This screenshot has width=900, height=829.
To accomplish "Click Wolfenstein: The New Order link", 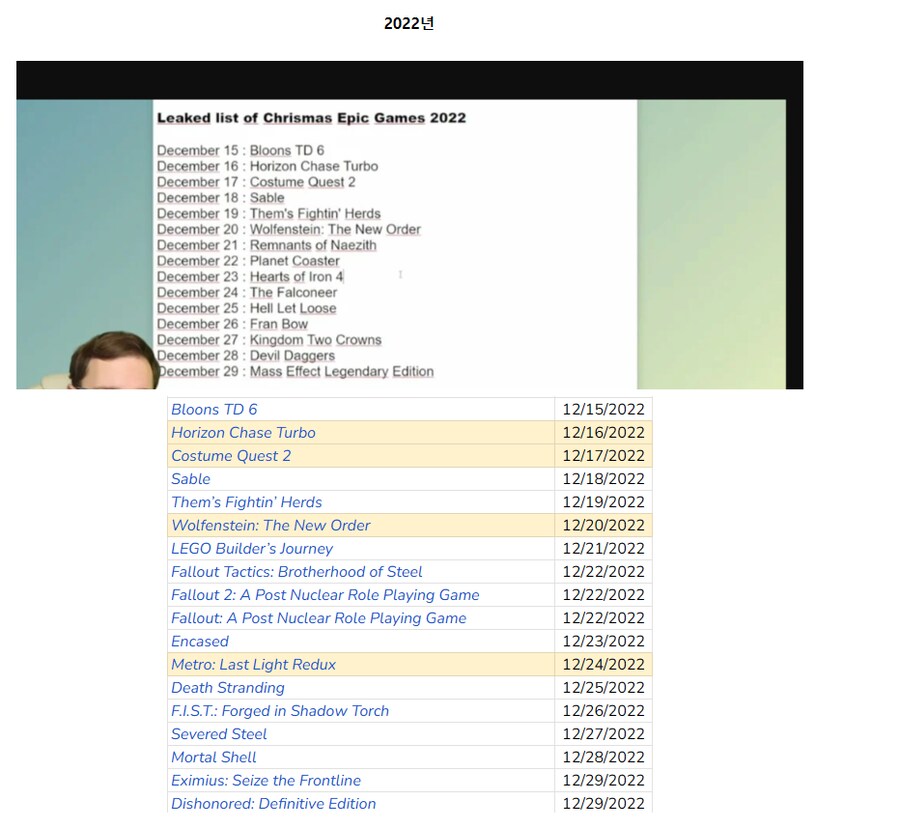I will pos(271,525).
